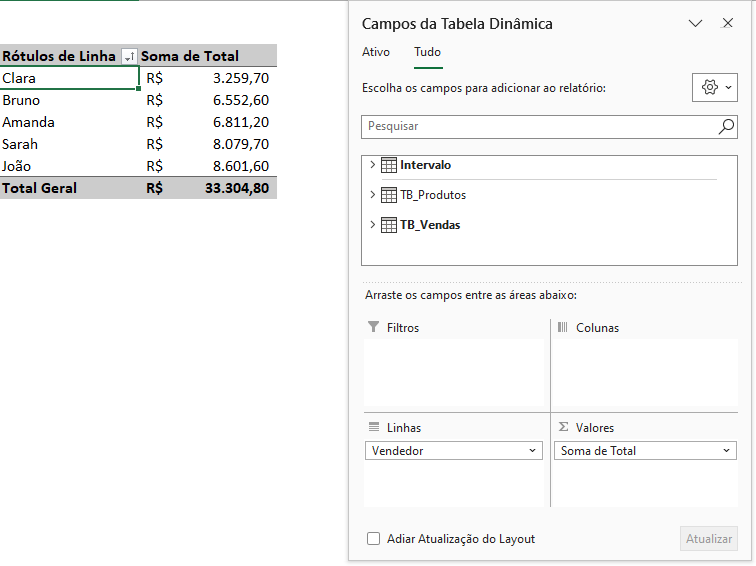Click the value 6.552,60
The height and width of the screenshot is (566, 756).
[x=241, y=100]
